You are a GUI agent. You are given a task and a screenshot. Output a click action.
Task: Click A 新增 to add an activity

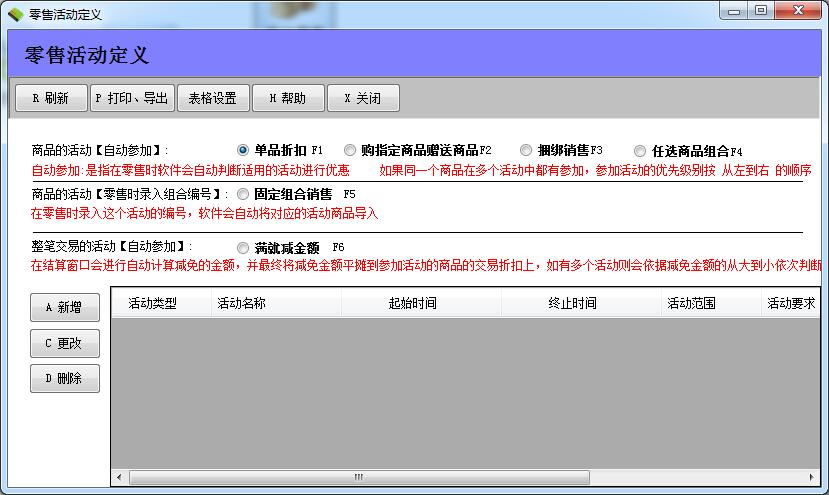click(65, 307)
